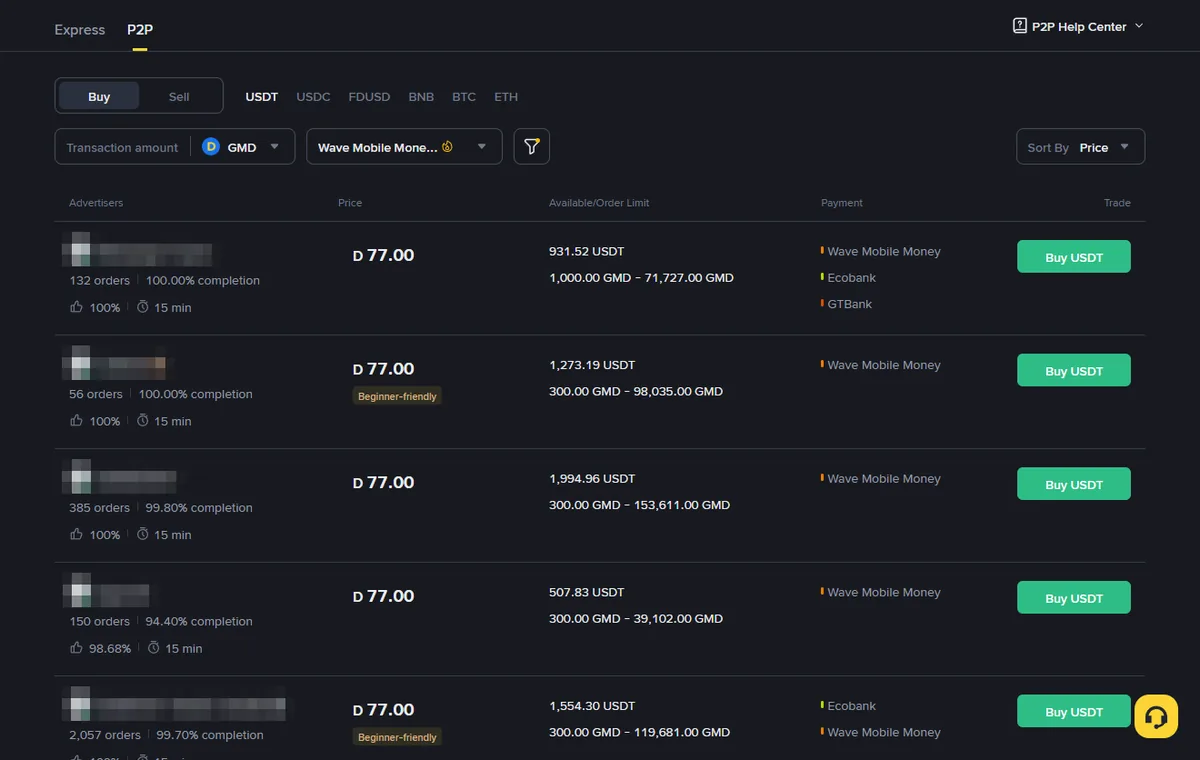
Task: Click thumbs-up icon for 385 orders advertiser
Action: [77, 535]
